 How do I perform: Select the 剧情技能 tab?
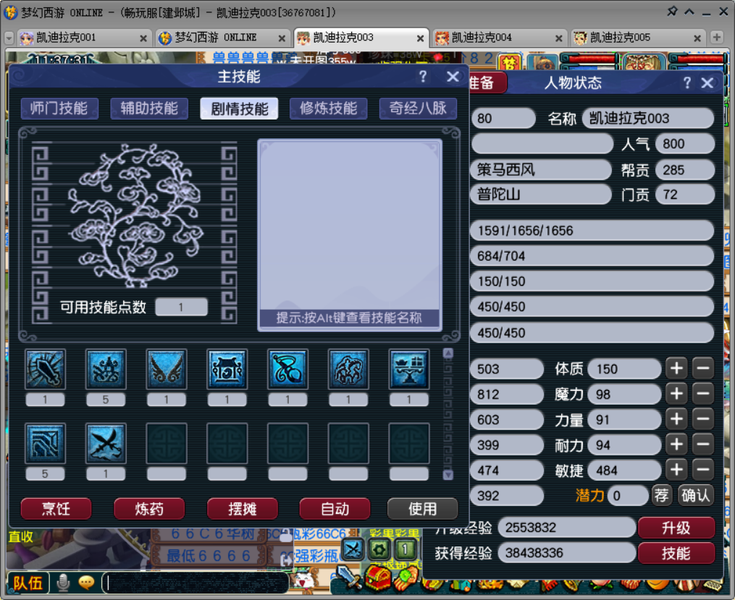tap(239, 108)
